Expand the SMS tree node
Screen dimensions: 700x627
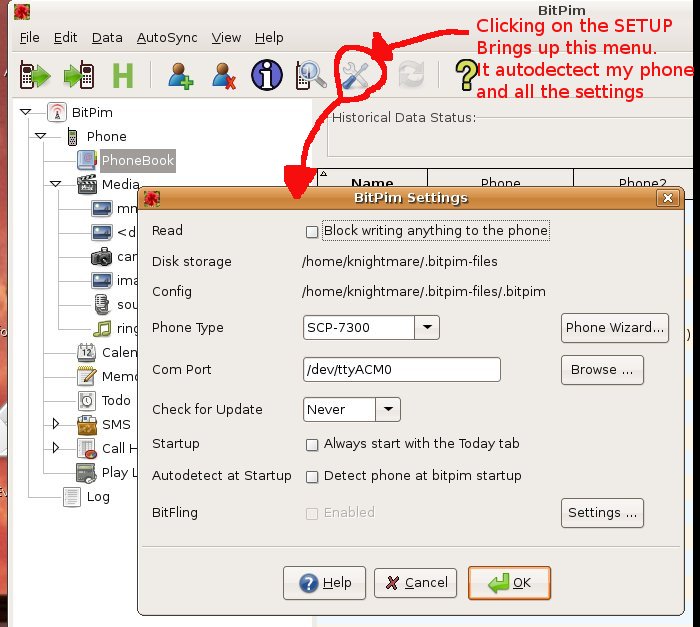56,424
